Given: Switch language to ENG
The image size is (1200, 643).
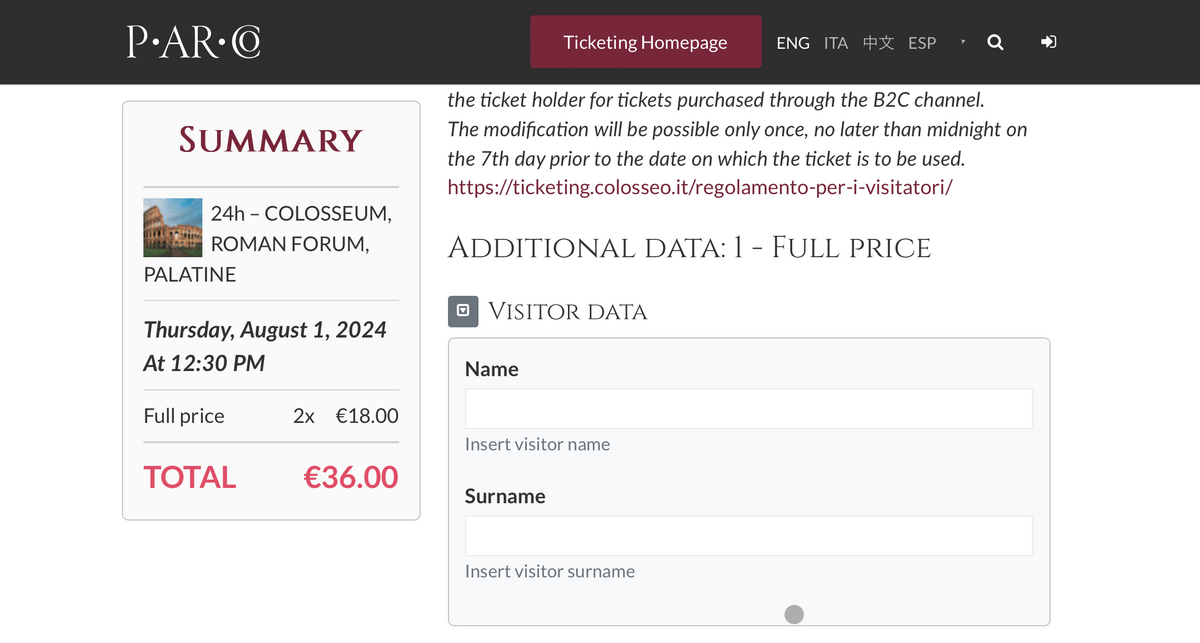Looking at the screenshot, I should click(793, 43).
